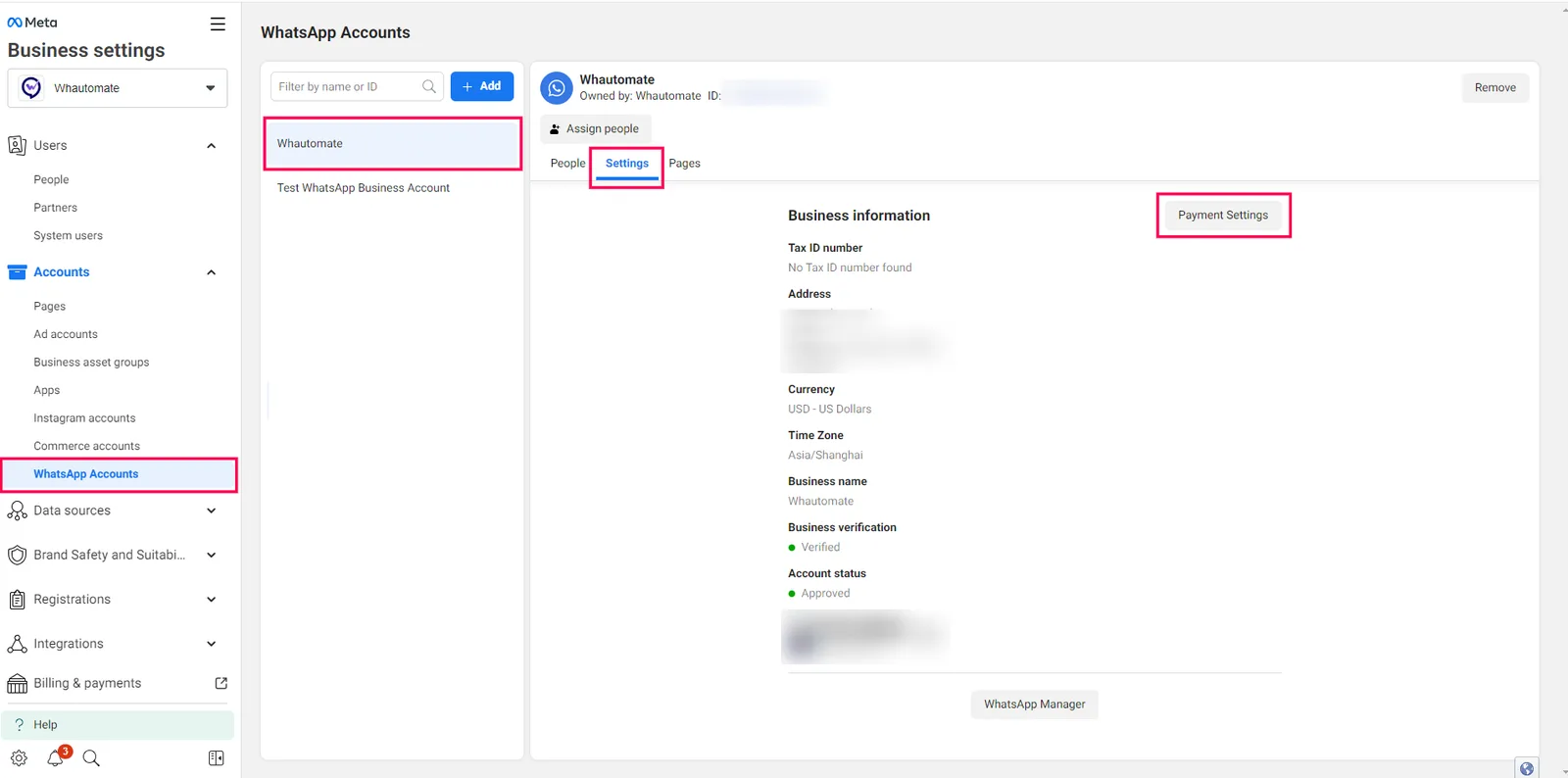Click the Users section icon

(x=17, y=145)
